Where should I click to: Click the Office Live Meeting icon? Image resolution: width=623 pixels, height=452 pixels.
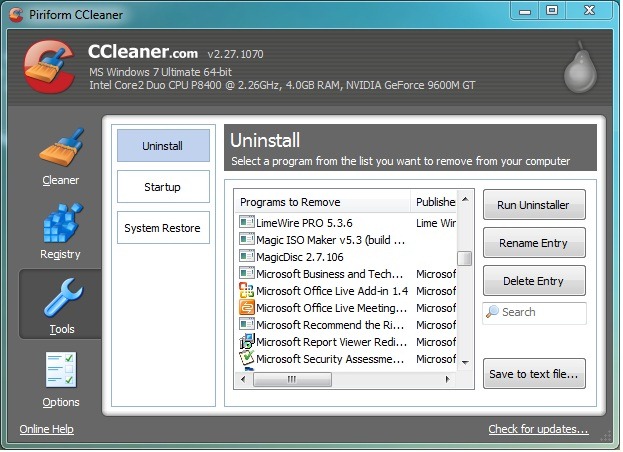tap(246, 307)
